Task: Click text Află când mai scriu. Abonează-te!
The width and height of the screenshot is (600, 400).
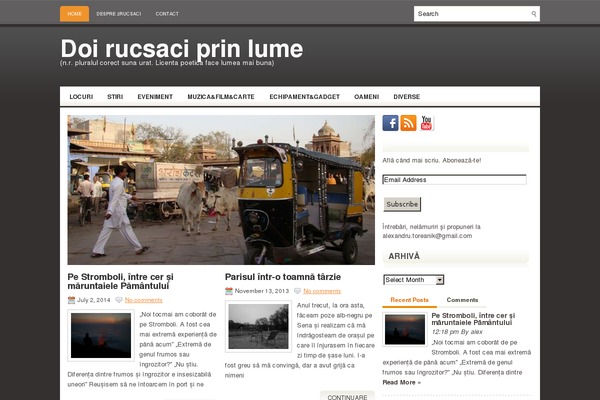Action: 432,160
